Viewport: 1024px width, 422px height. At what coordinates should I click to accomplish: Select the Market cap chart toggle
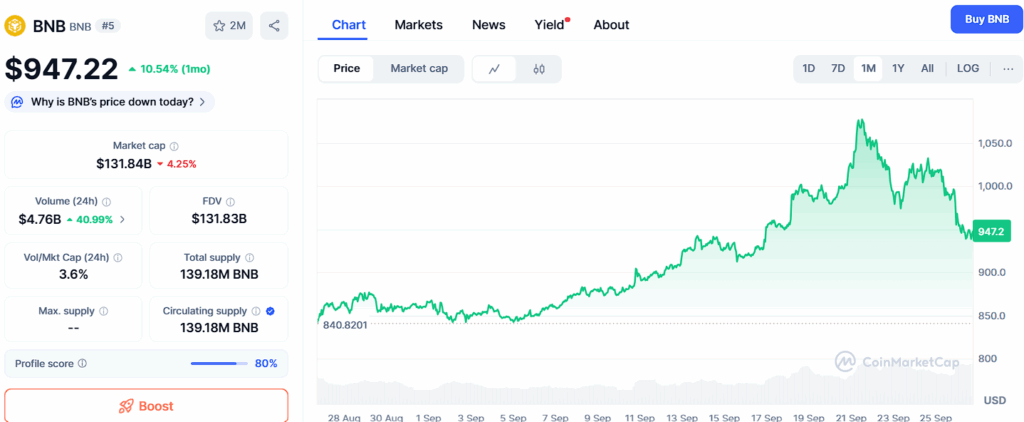point(419,69)
